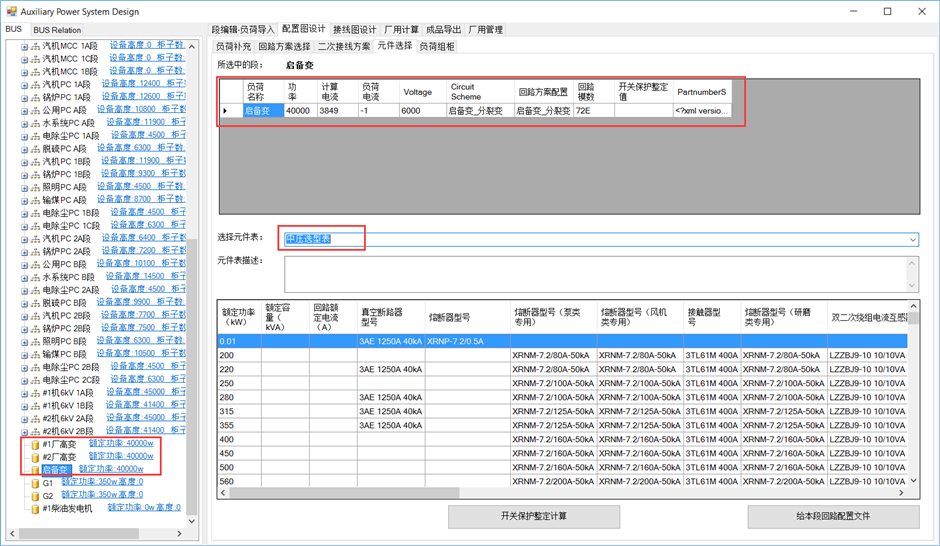
Task: Open the 厂用计算 tab
Action: pyautogui.click(x=401, y=30)
